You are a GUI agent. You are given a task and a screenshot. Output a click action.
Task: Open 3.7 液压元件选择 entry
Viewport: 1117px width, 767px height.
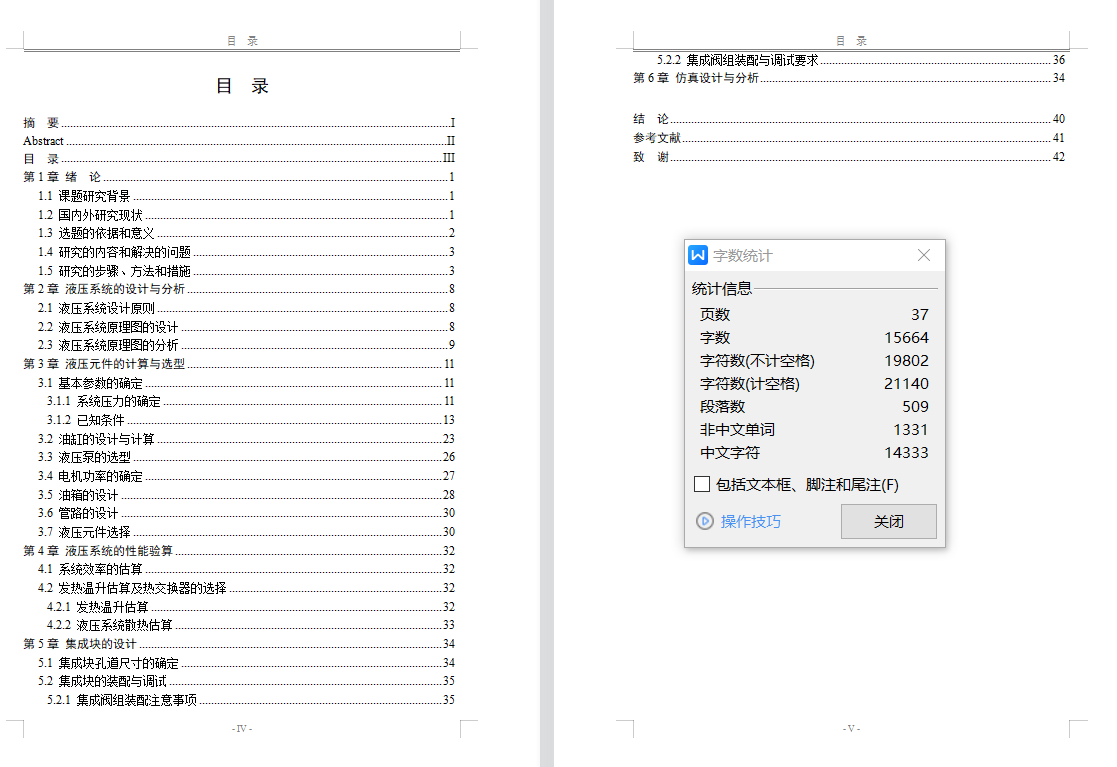click(246, 532)
